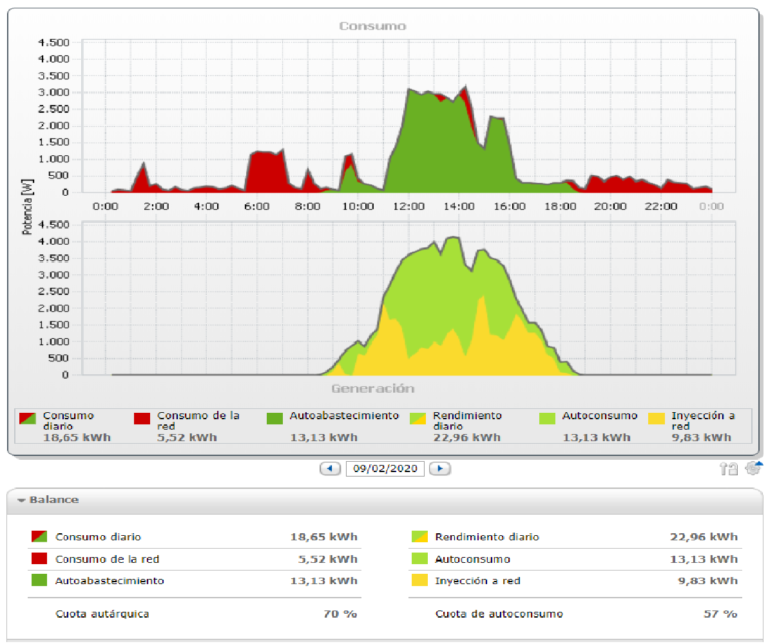Click the Consumo diario legend icon
The width and height of the screenshot is (768, 644).
tap(28, 418)
